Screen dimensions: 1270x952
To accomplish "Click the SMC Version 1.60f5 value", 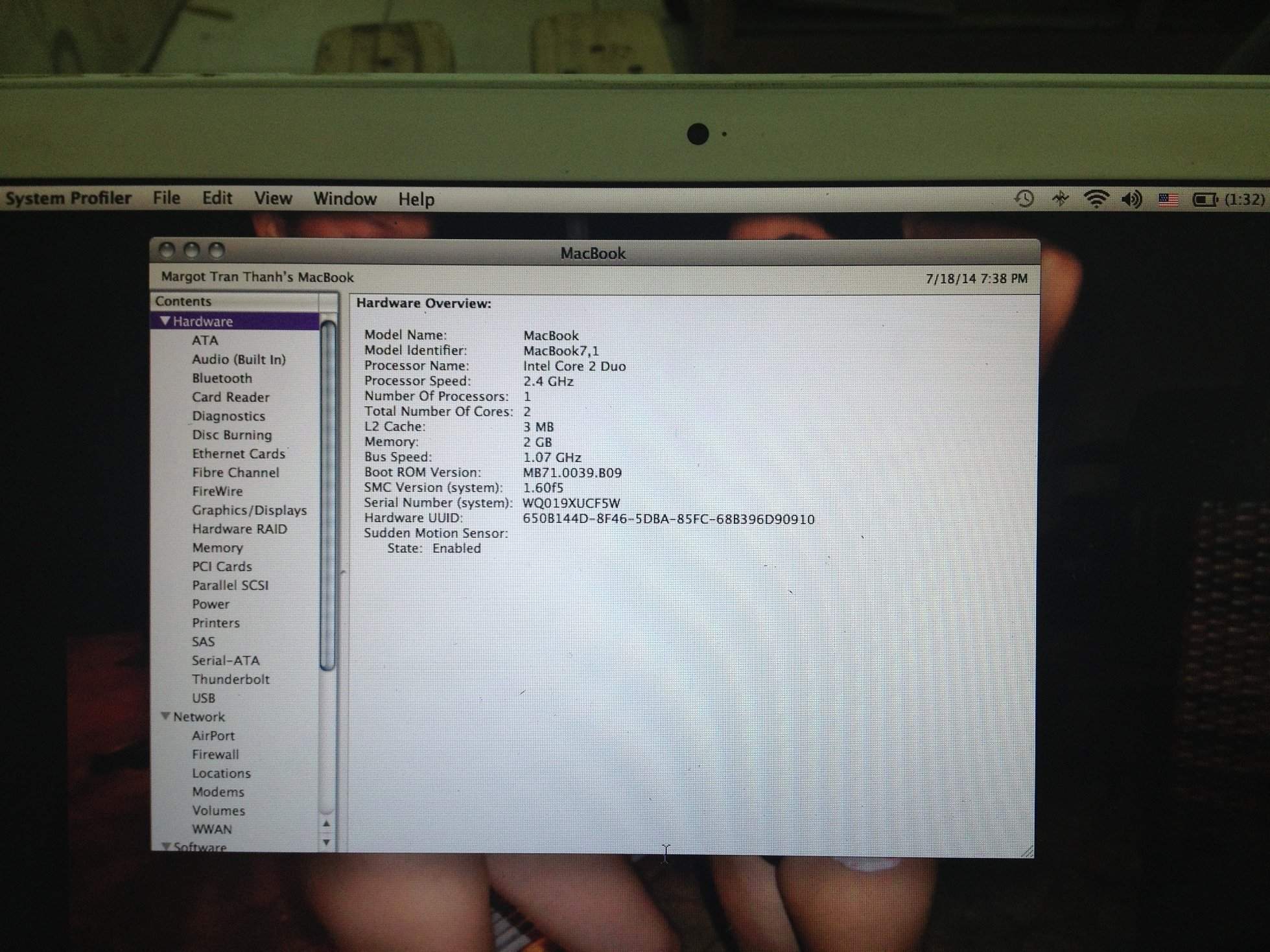I will pos(543,487).
